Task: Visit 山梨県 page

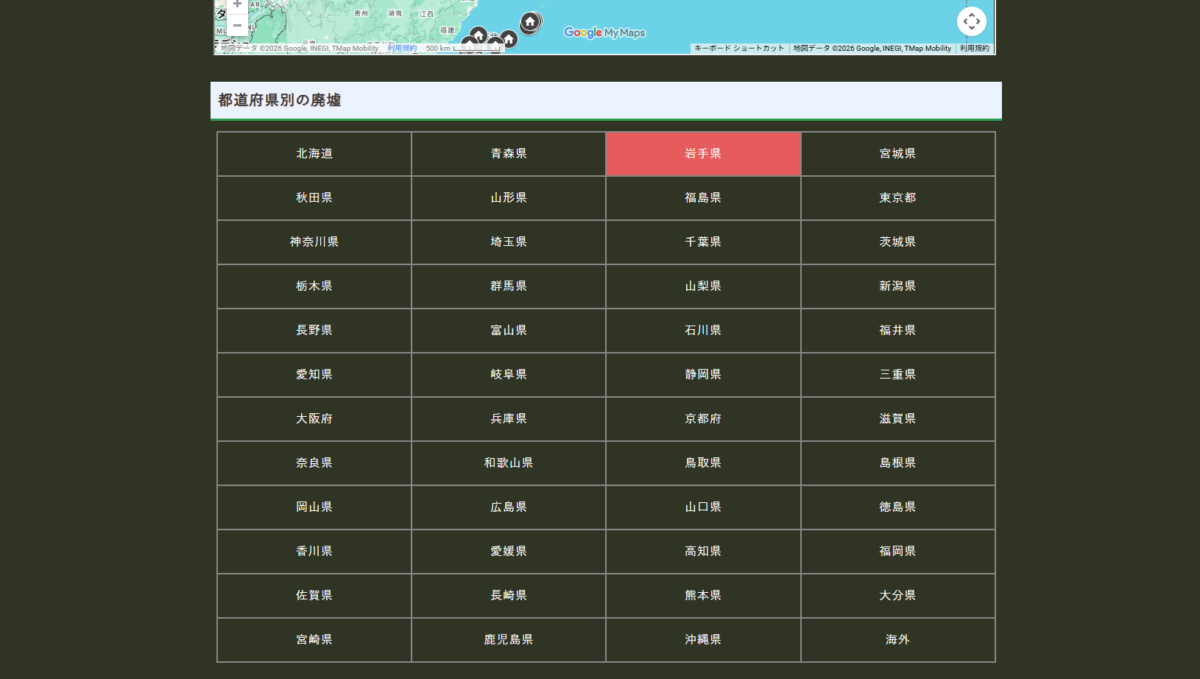Action: click(x=703, y=286)
